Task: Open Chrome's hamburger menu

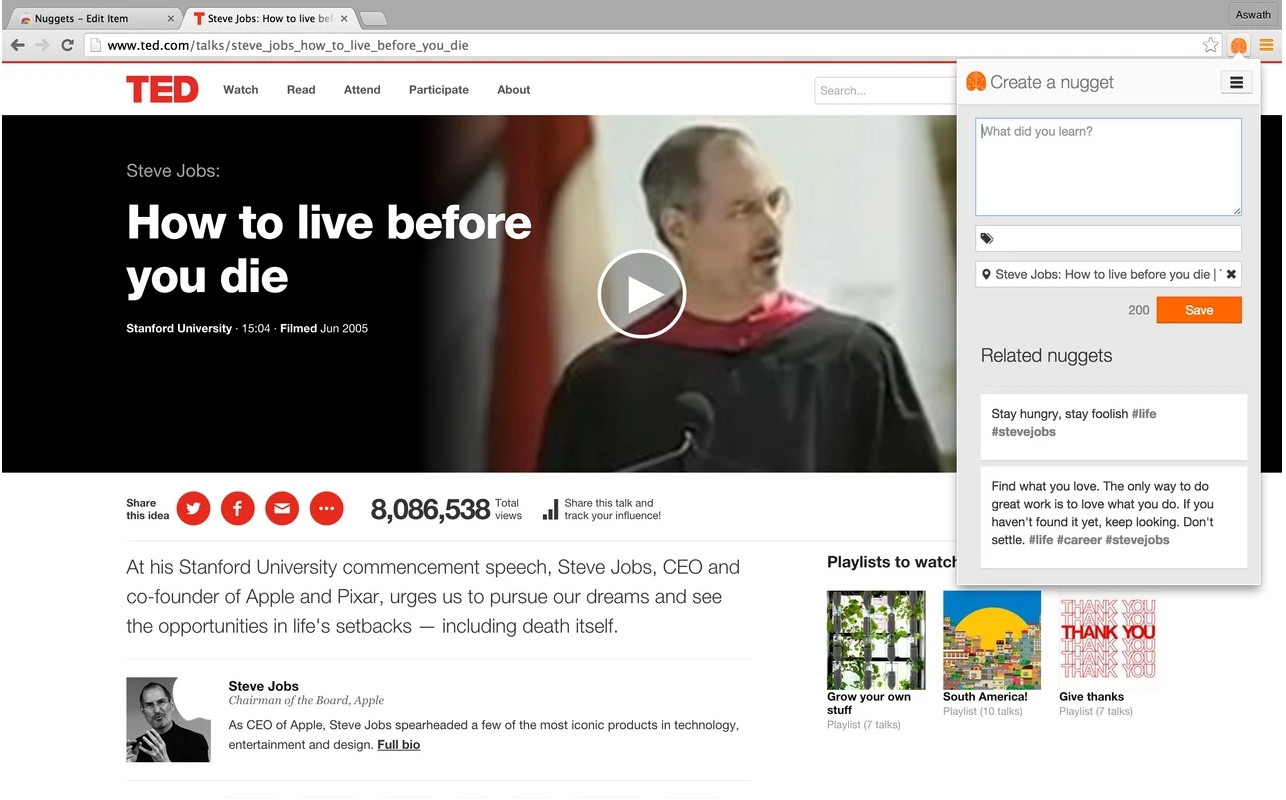Action: tap(1266, 45)
